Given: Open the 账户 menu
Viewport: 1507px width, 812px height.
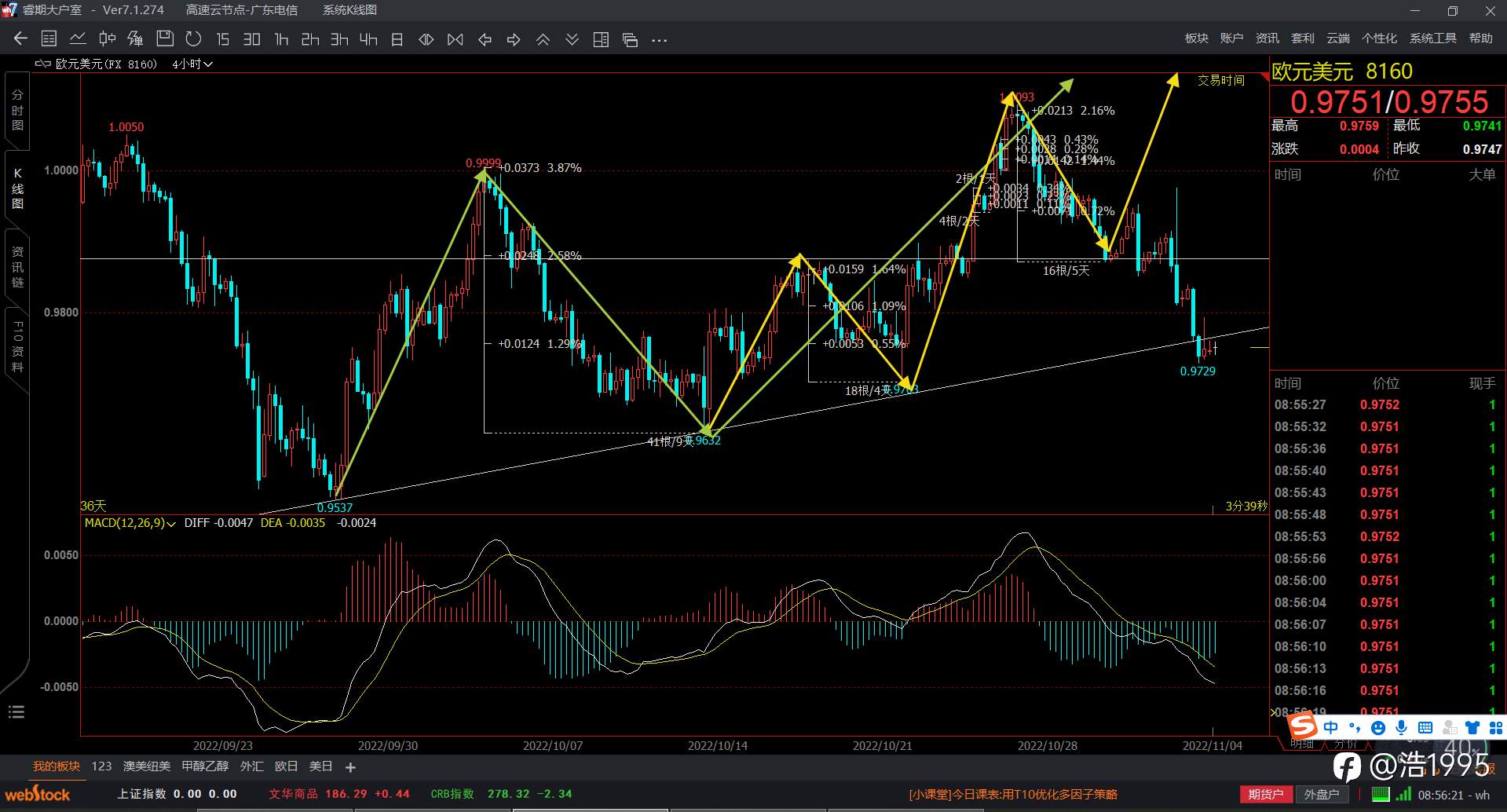Looking at the screenshot, I should 1231,38.
